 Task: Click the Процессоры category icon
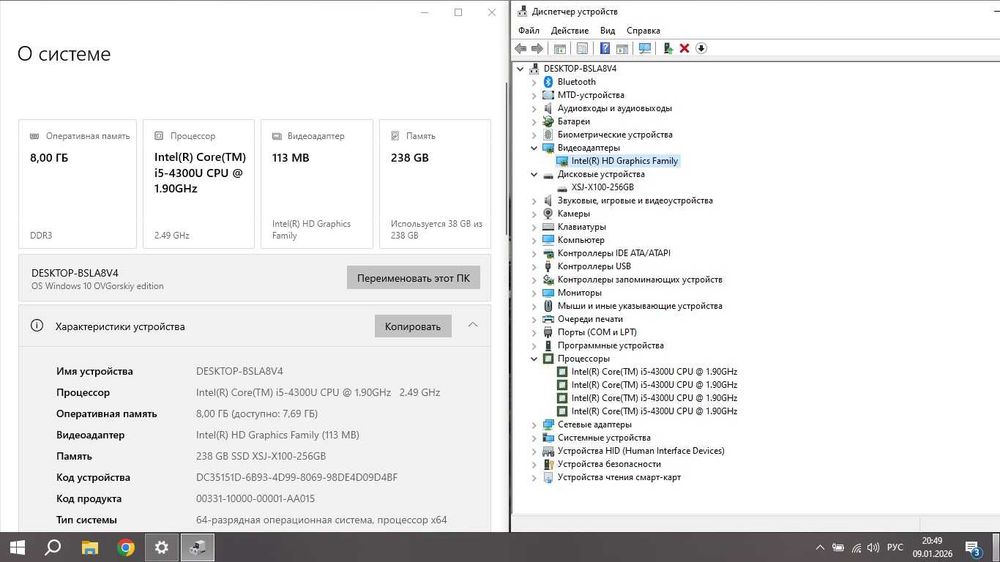coord(548,359)
